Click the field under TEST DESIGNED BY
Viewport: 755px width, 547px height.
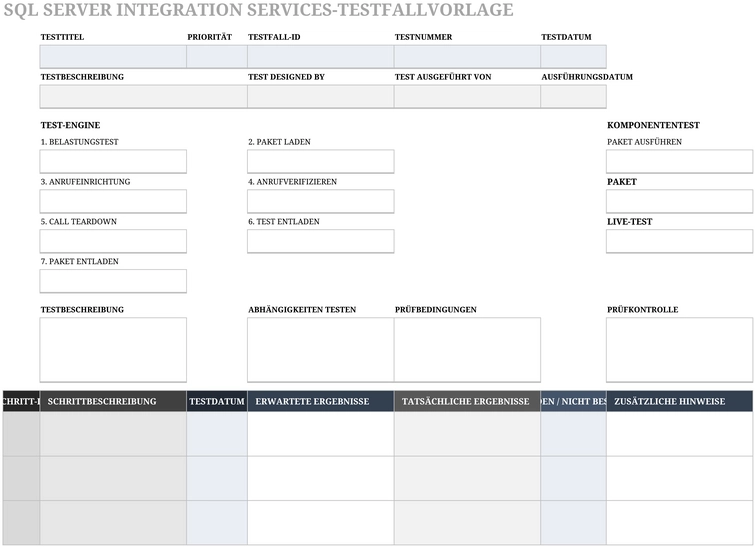pyautogui.click(x=321, y=97)
